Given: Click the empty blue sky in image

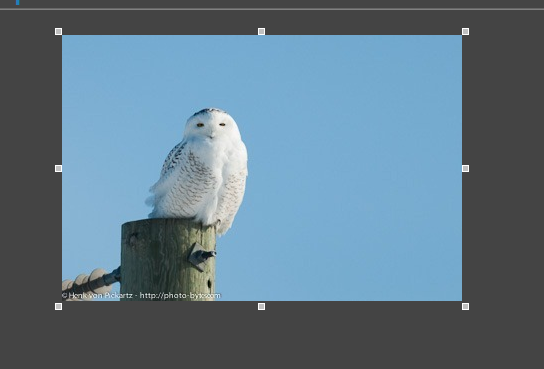Looking at the screenshot, I should coord(354,156).
